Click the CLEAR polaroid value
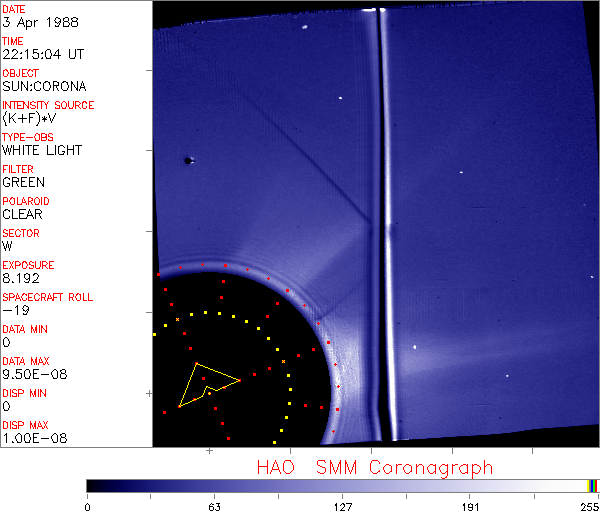Screen dimensions: 600x512 (x=22, y=214)
